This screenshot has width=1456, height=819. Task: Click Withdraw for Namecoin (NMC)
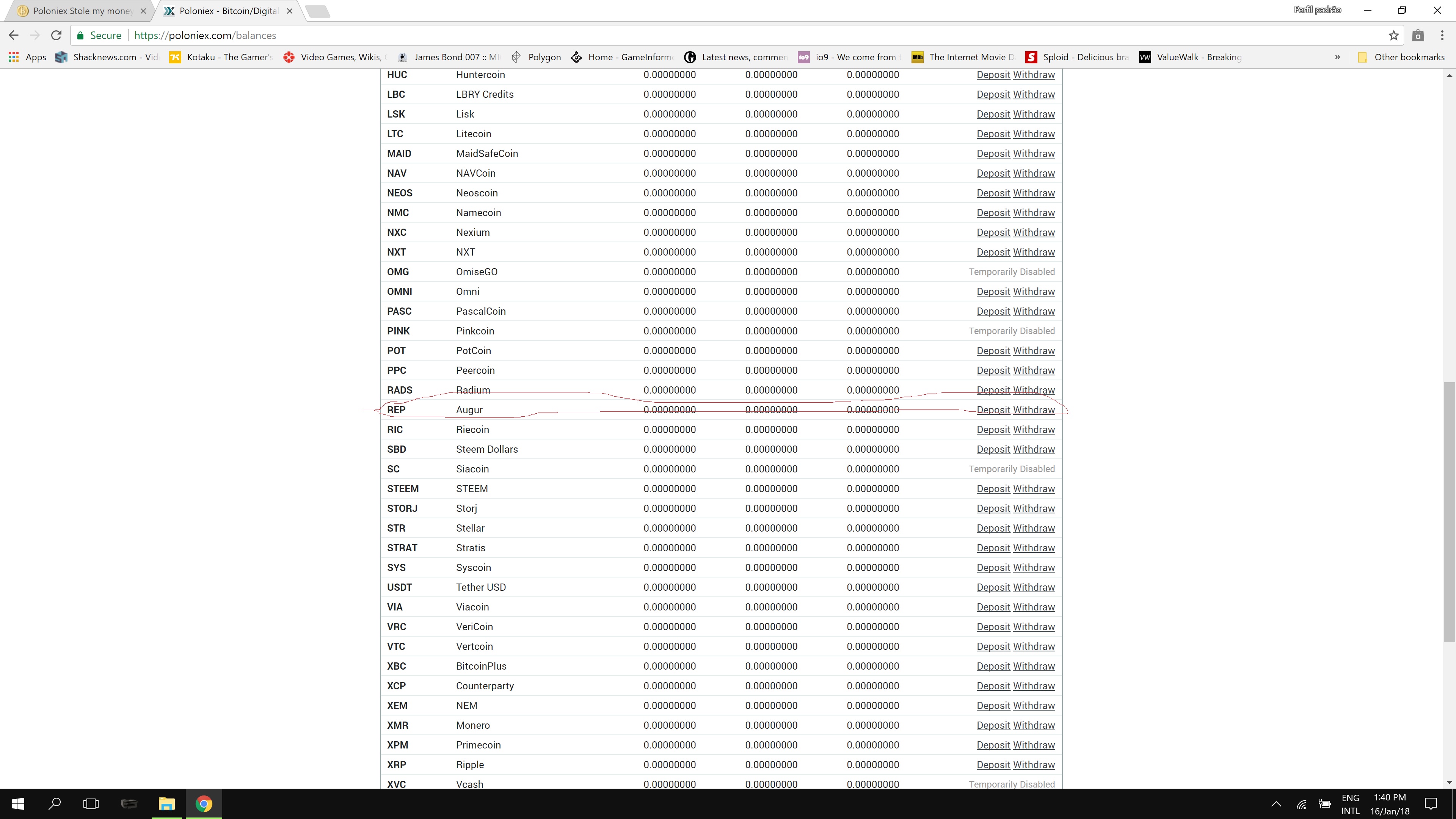click(x=1034, y=212)
